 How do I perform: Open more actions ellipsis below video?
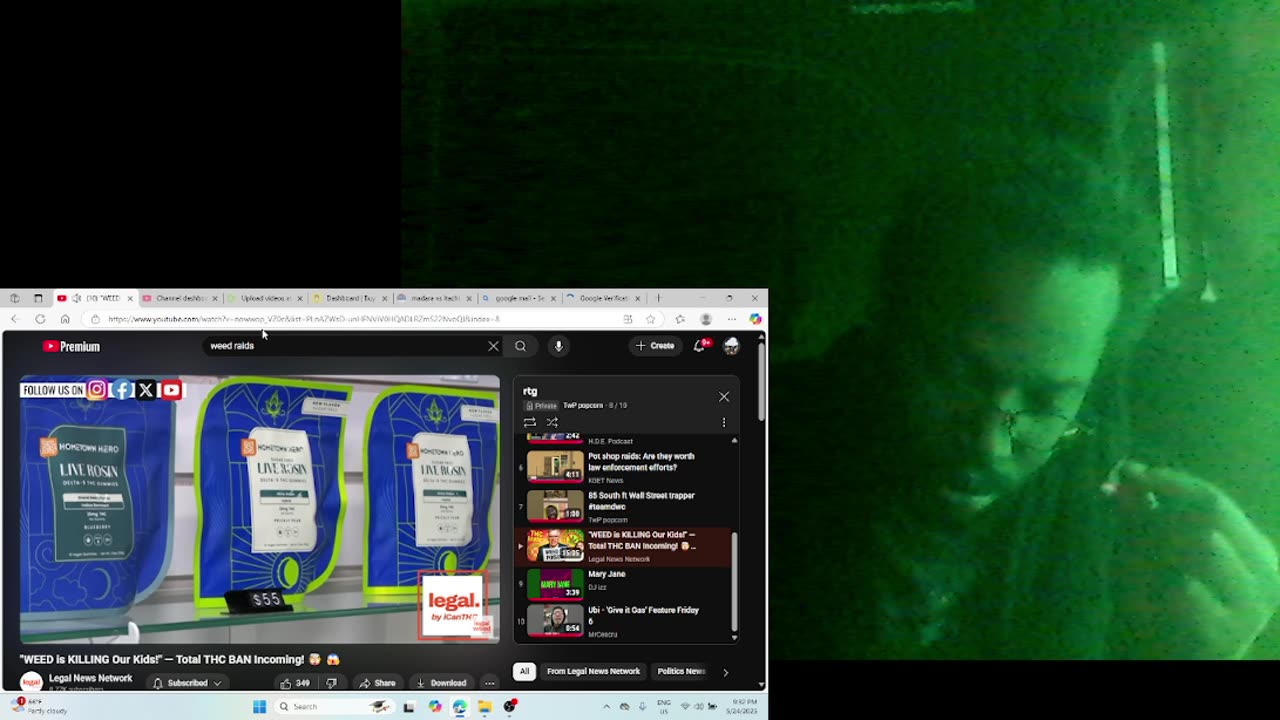click(489, 683)
